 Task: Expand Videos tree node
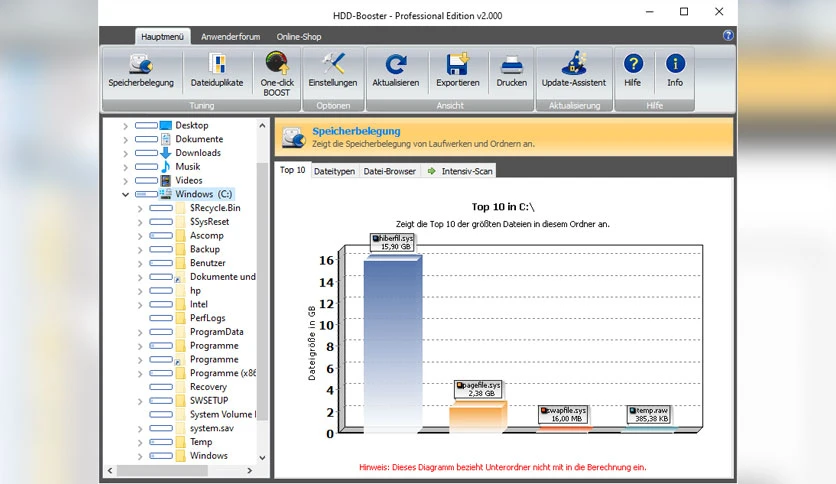tap(125, 181)
